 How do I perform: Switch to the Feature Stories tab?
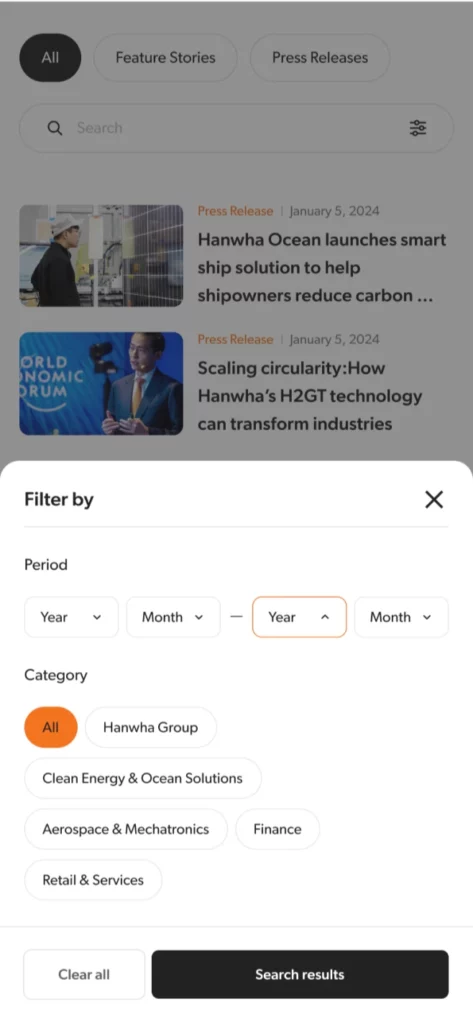pos(165,57)
